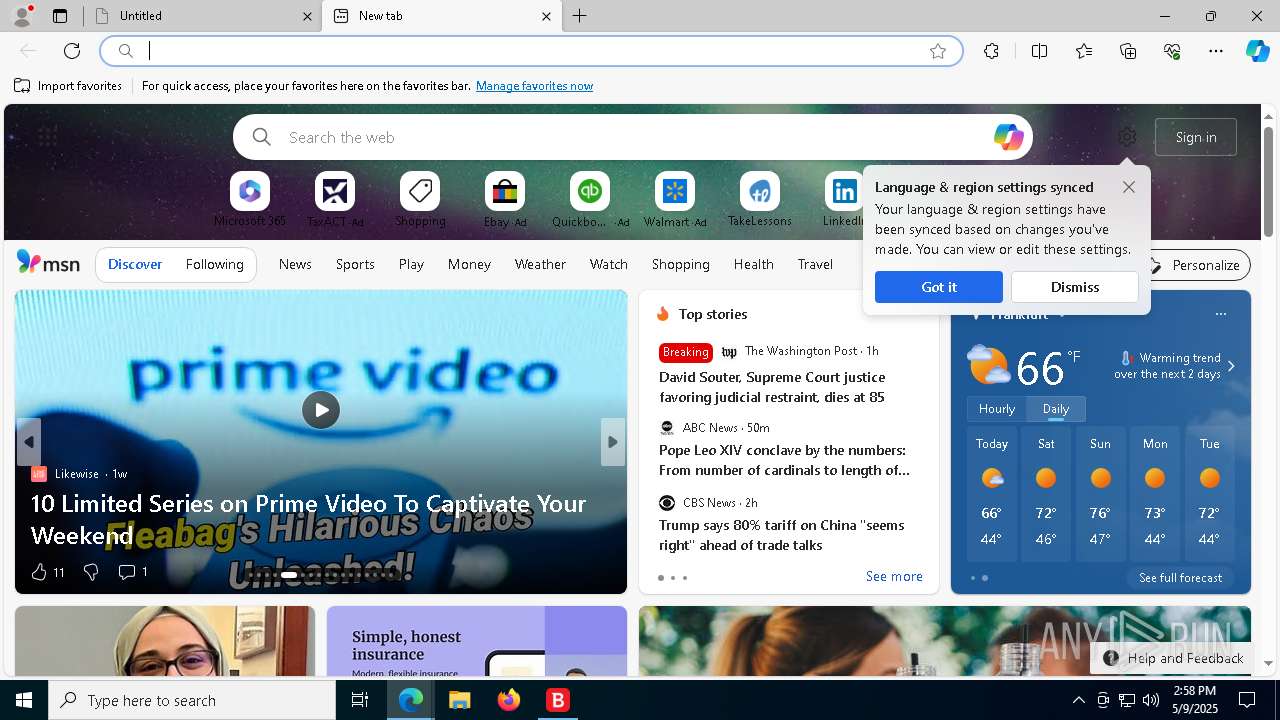This screenshot has height=720, width=1280.
Task: Open a new tab with plus button
Action: pos(580,16)
